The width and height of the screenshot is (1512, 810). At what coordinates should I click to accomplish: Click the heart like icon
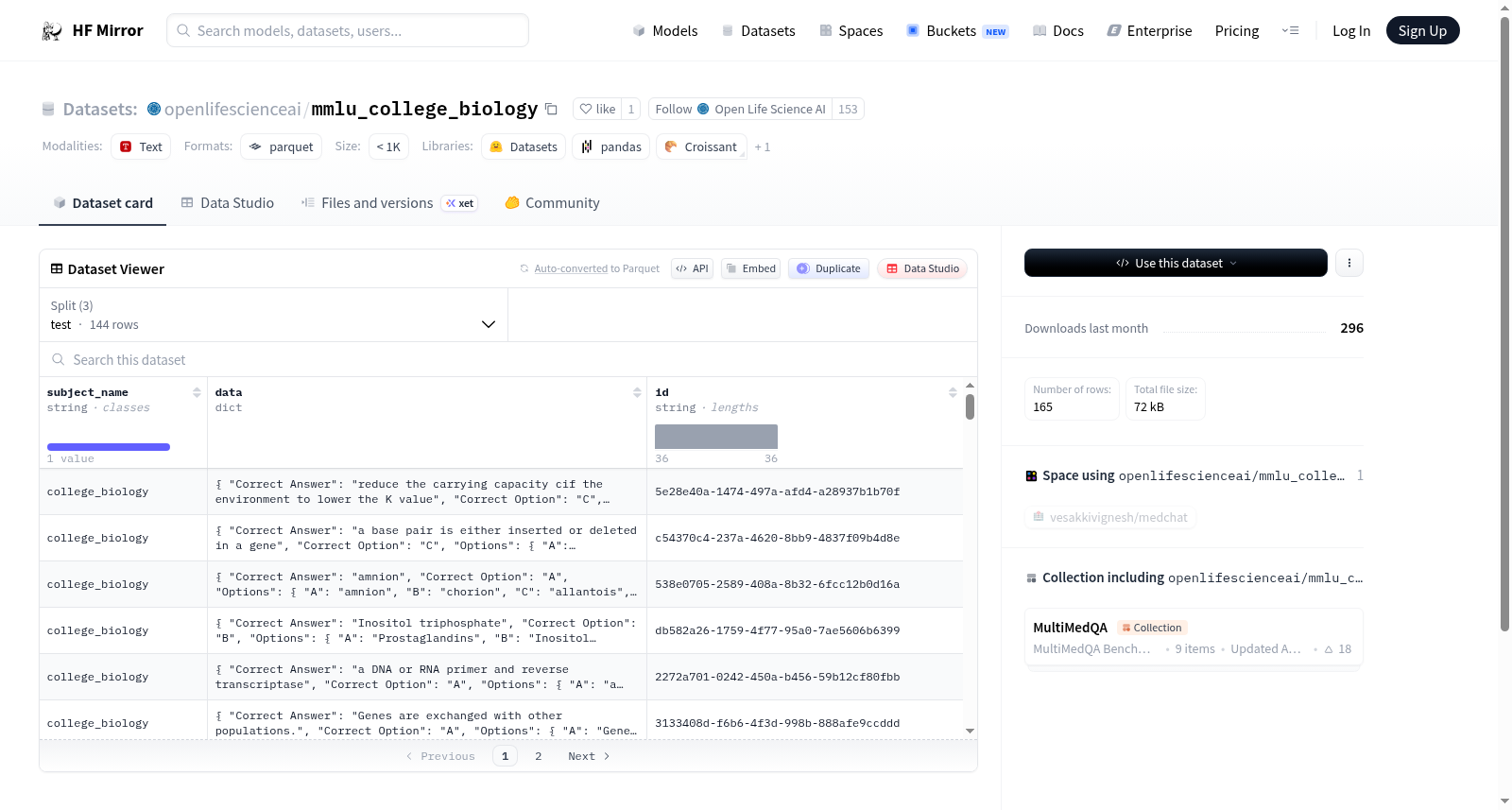point(586,109)
